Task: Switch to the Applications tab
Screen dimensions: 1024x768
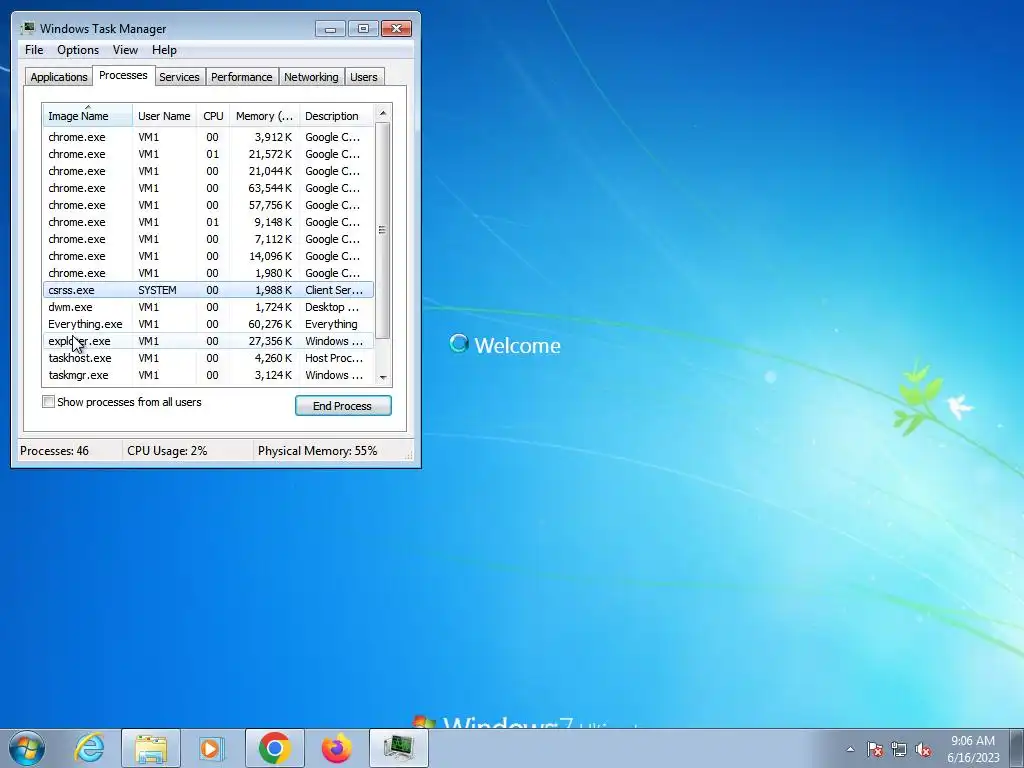Action: [x=59, y=77]
